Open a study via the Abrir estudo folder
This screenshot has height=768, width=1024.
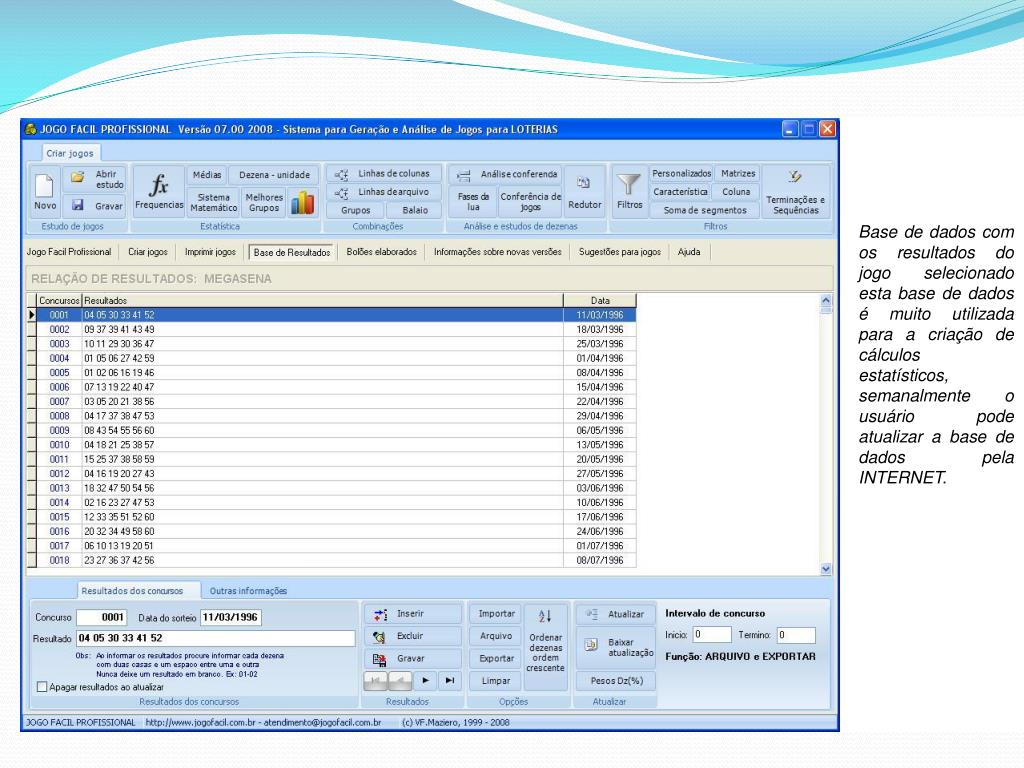95,179
